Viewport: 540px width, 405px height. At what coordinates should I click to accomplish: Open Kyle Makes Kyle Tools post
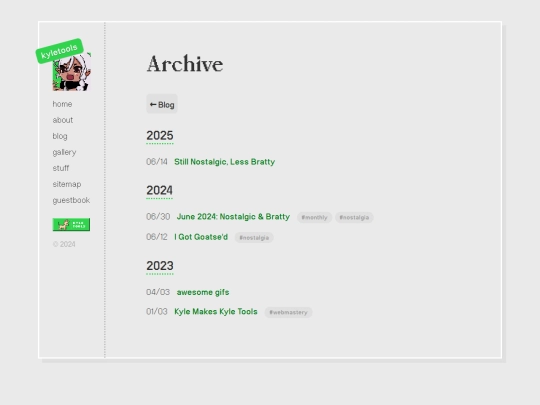tap(216, 312)
